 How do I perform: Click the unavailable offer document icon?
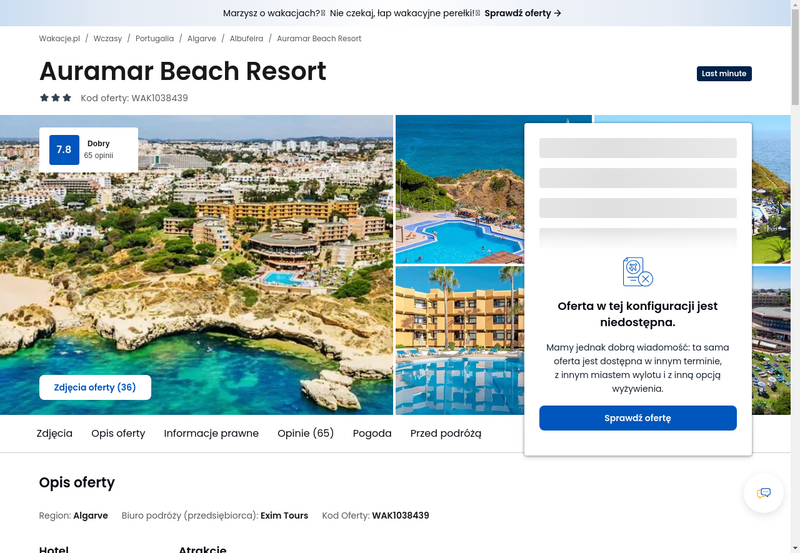(x=638, y=272)
